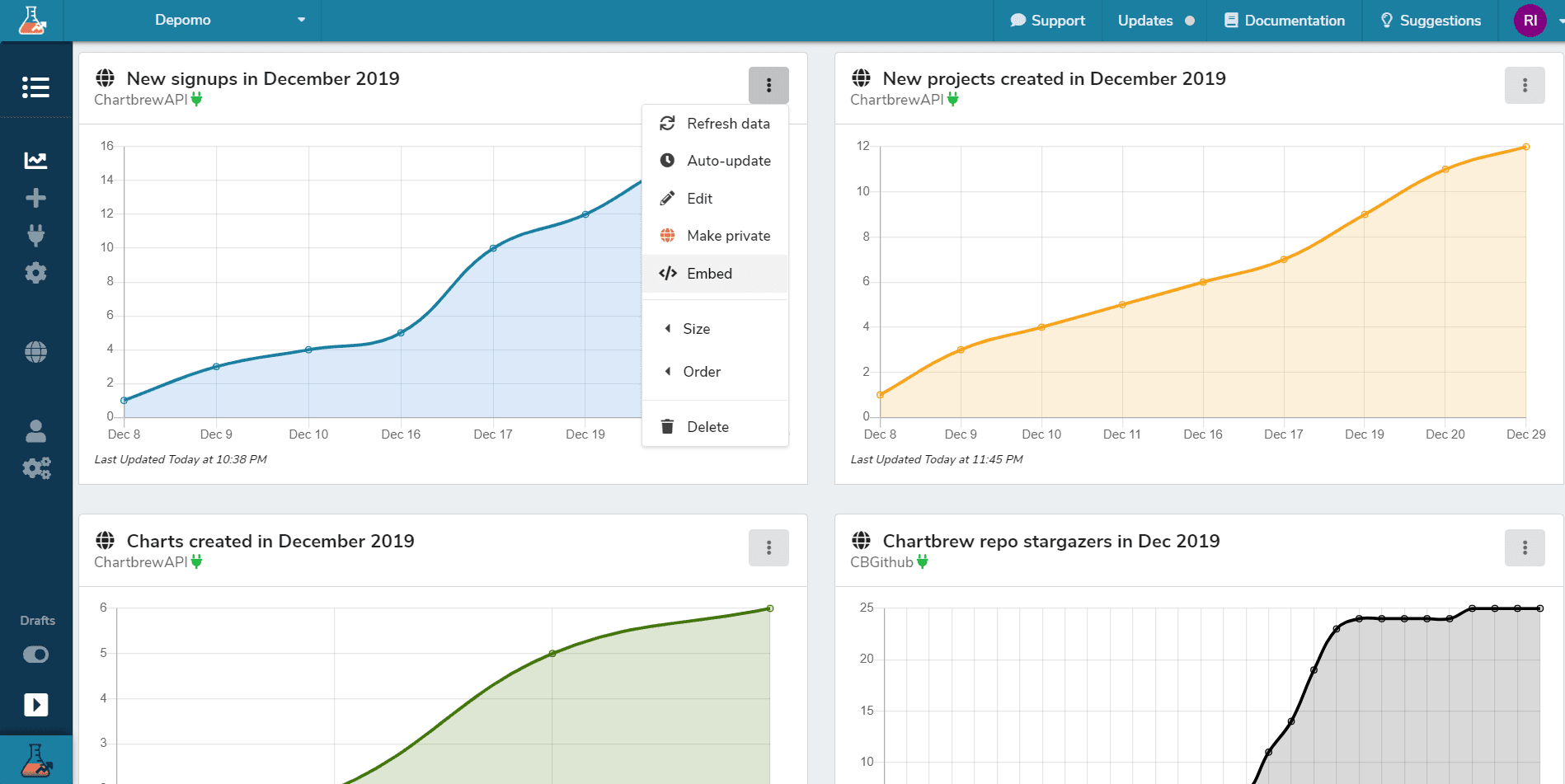Toggle the Drafts switch
The image size is (1565, 784).
click(35, 655)
